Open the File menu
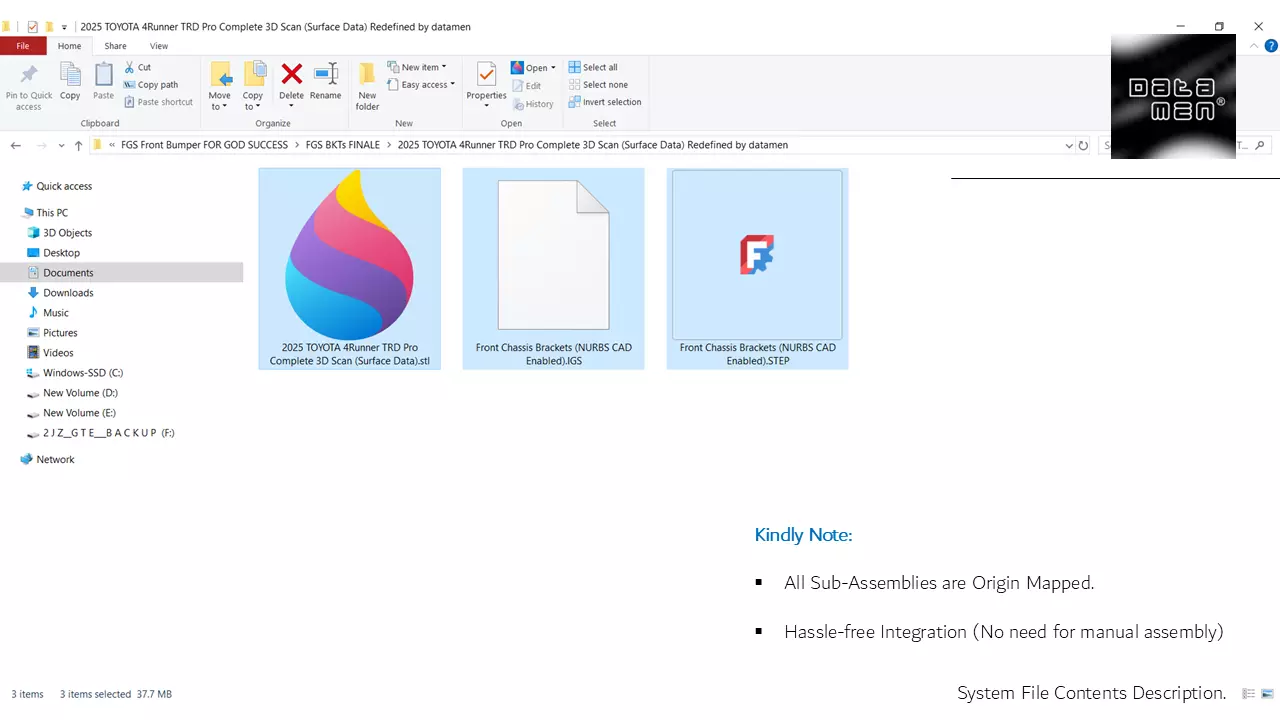This screenshot has width=1280, height=720. (x=22, y=46)
